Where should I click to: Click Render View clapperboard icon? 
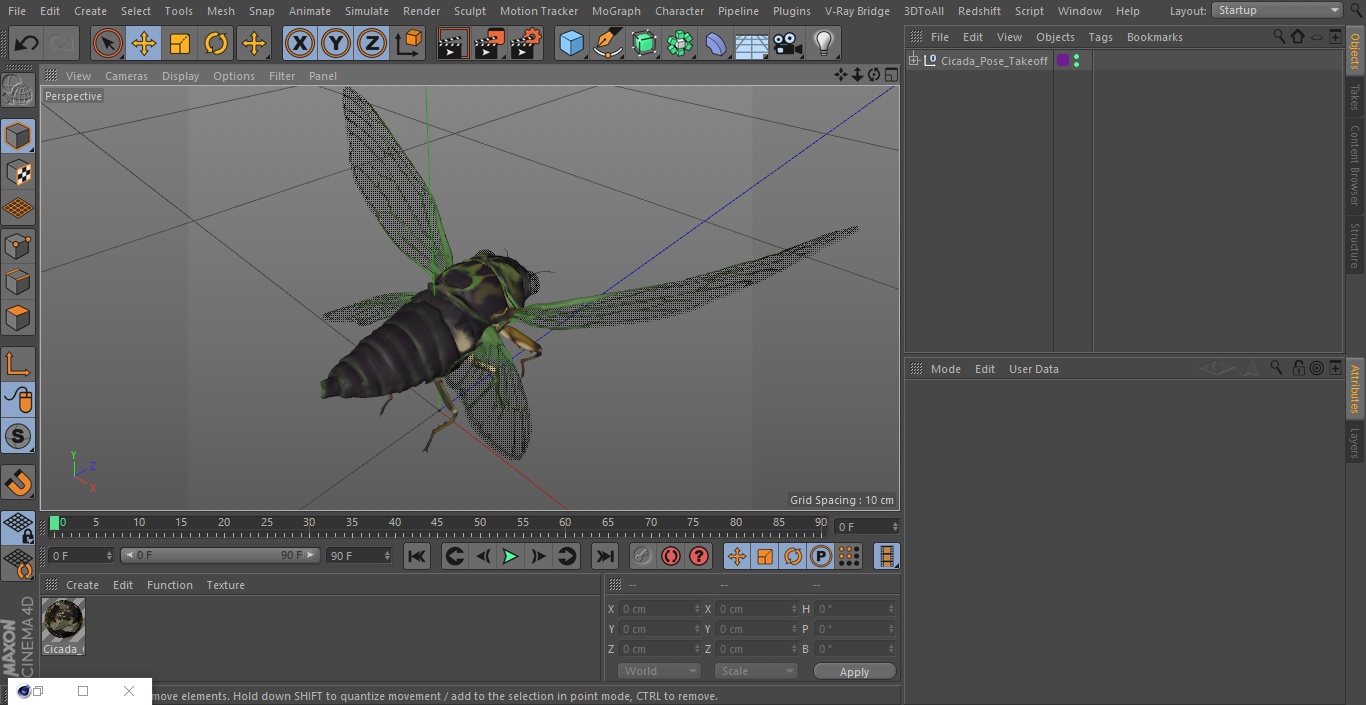tap(453, 43)
